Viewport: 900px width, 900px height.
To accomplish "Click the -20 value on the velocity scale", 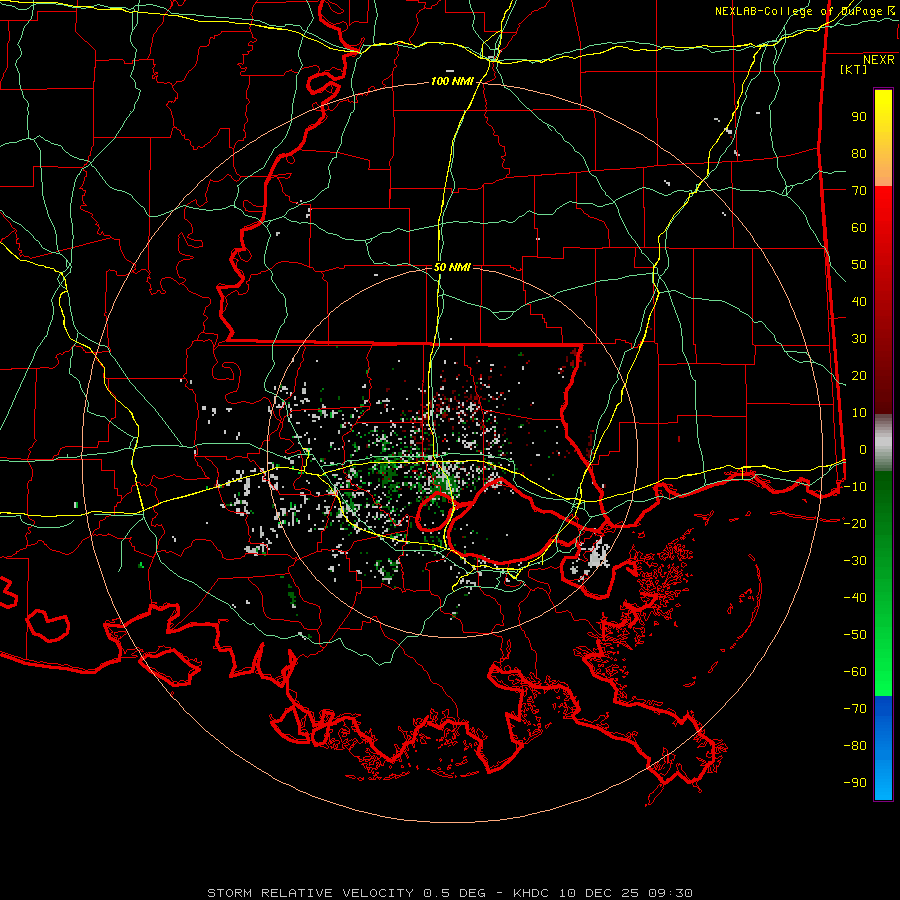I will click(855, 524).
